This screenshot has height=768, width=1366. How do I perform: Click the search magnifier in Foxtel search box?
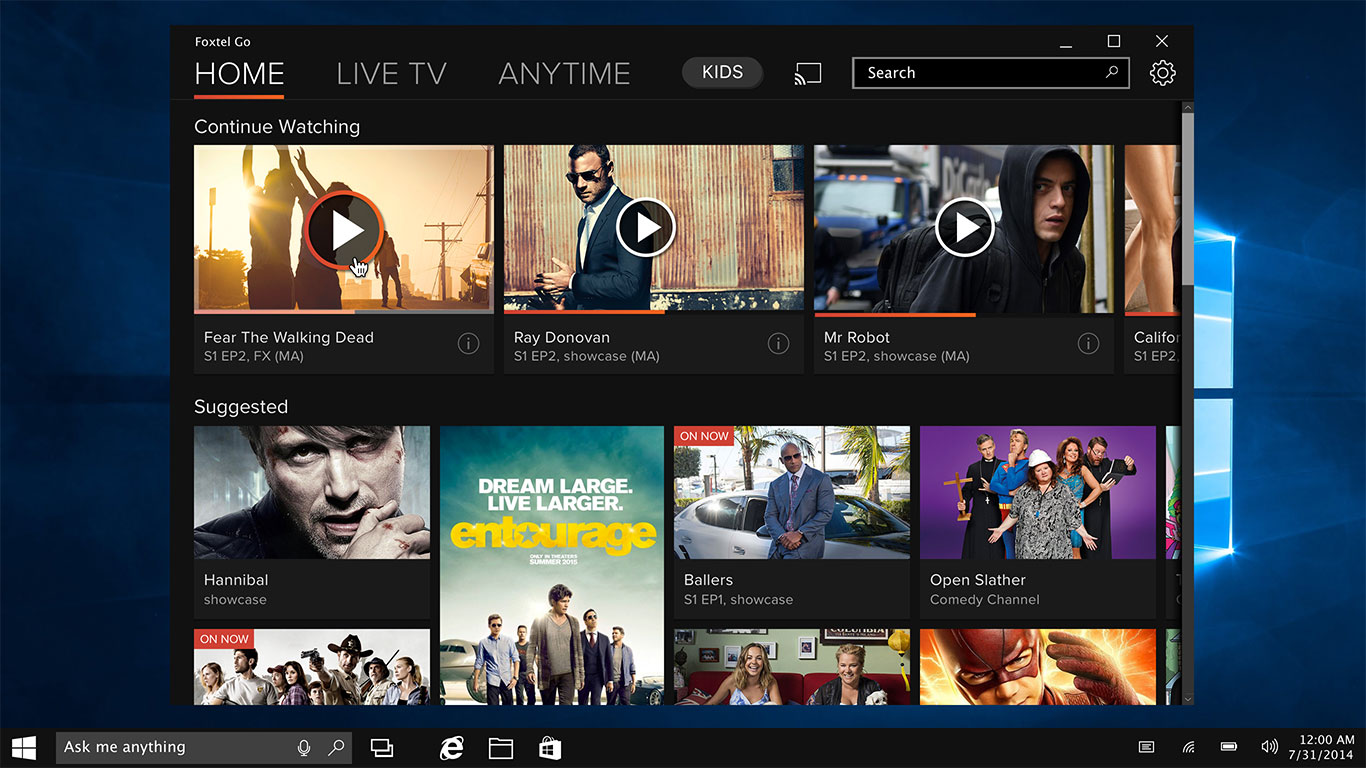click(x=1112, y=72)
